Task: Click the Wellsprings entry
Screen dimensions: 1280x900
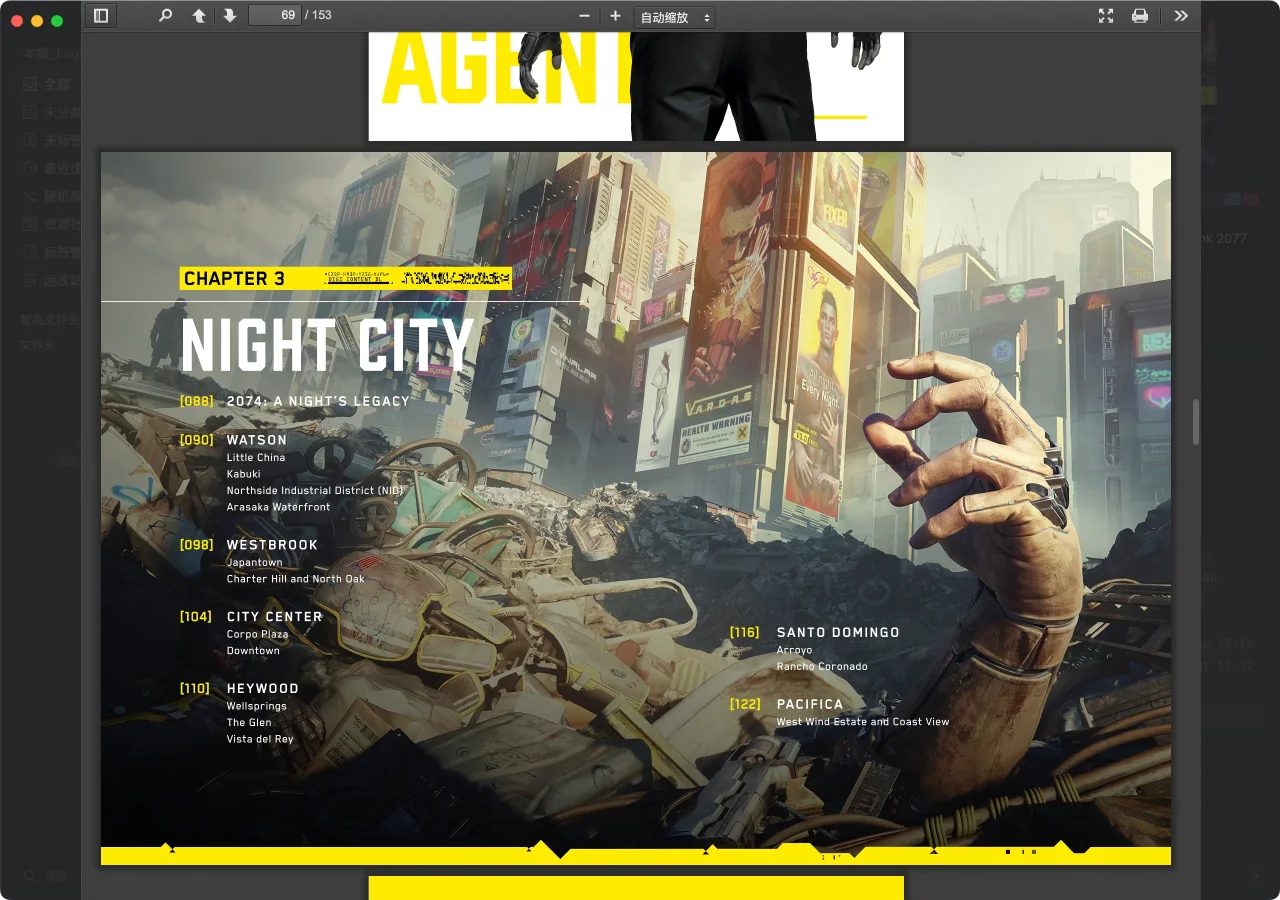Action: click(256, 706)
